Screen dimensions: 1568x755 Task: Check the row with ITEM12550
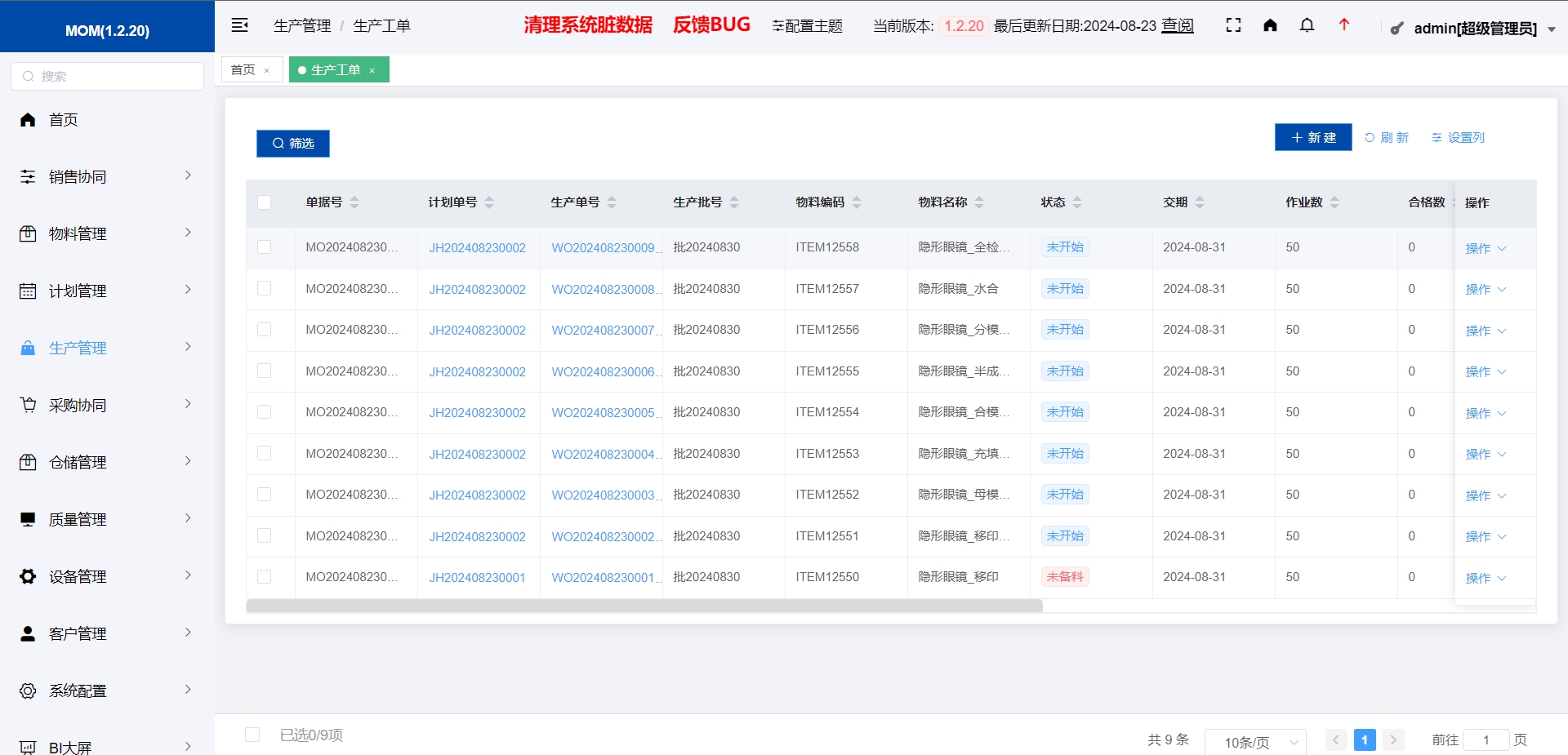tap(264, 577)
